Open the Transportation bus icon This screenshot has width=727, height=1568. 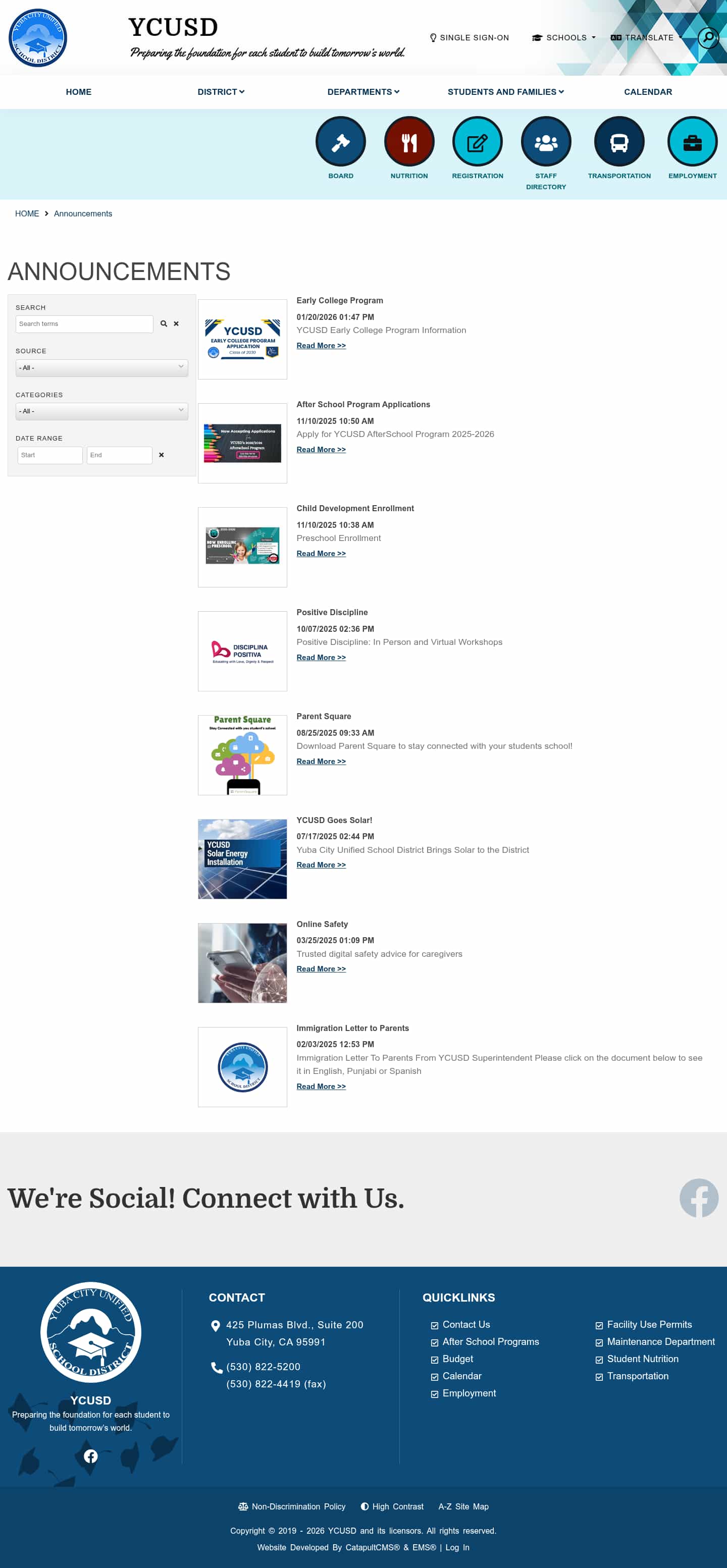point(619,141)
